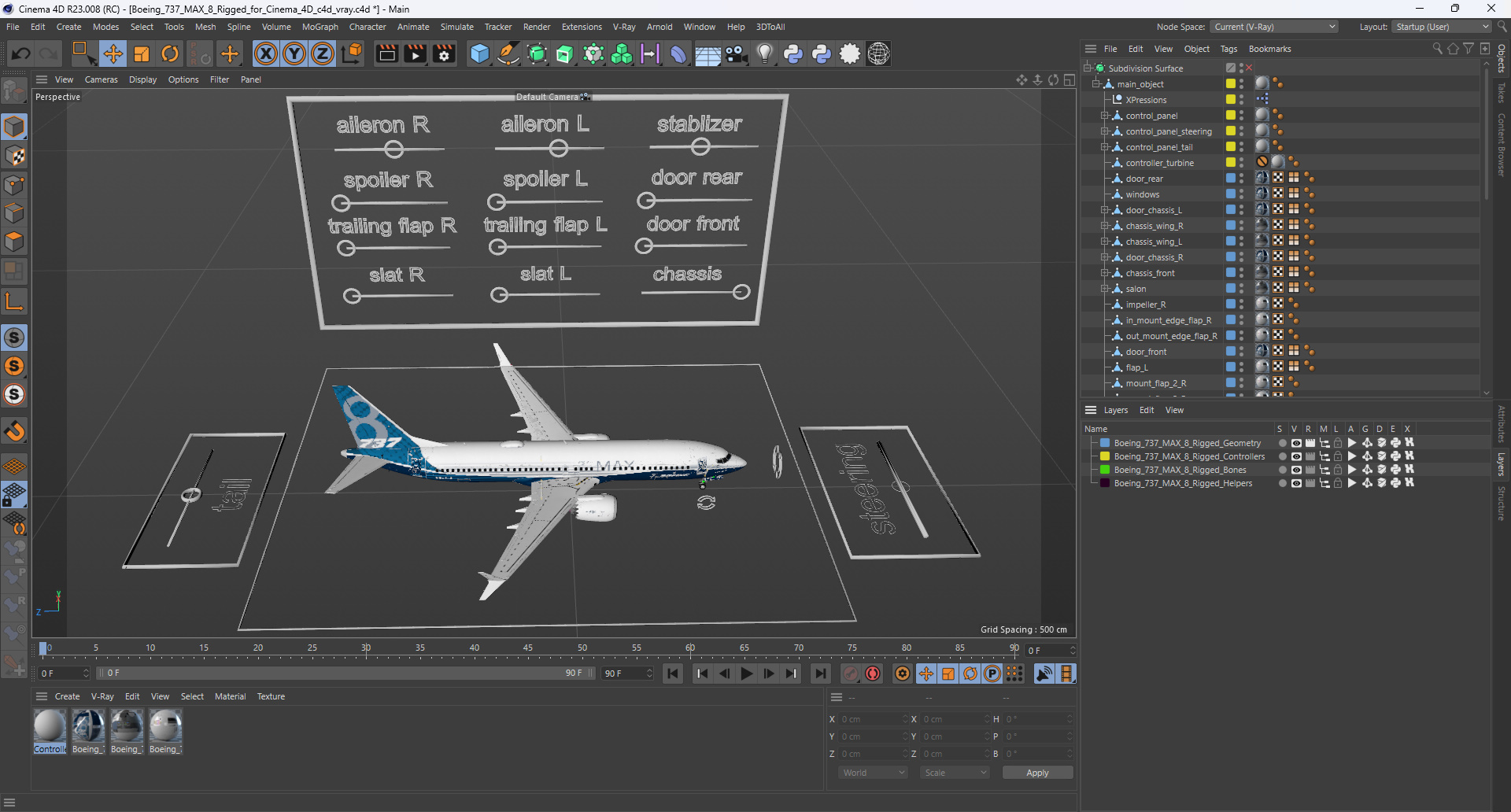Select the Rotate tool
This screenshot has width=1511, height=812.
[170, 54]
